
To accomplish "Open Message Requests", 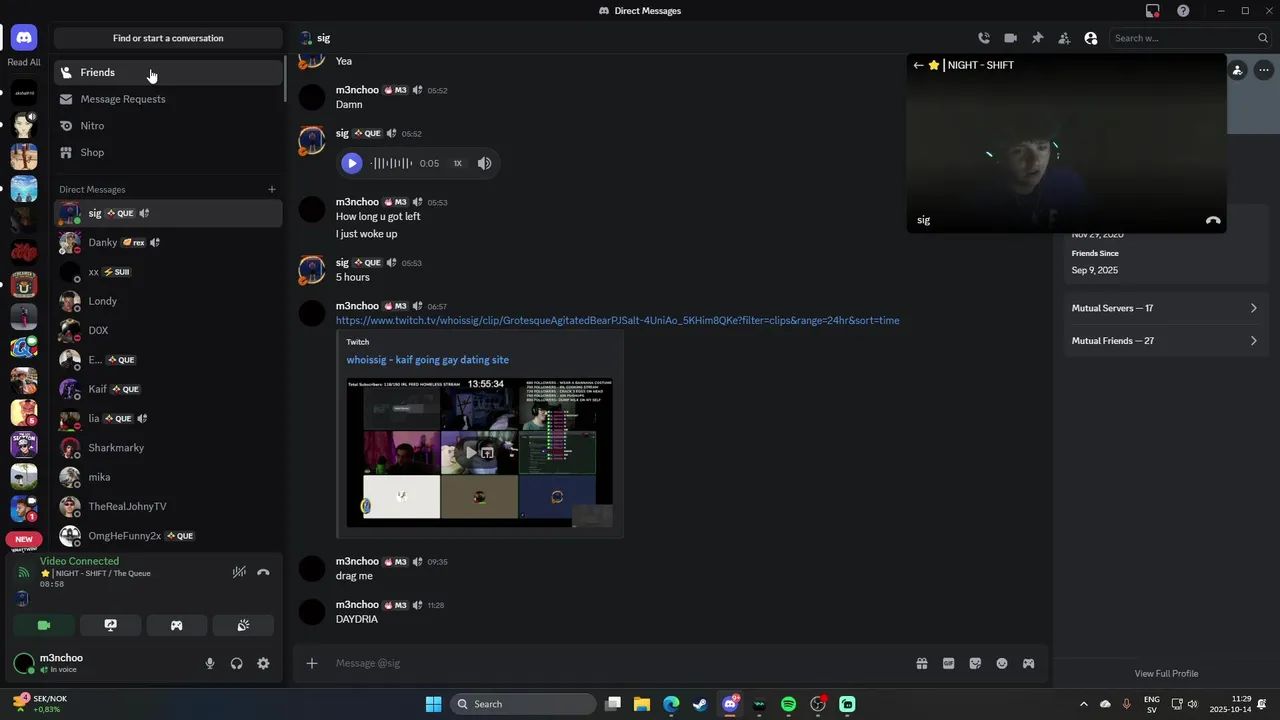I will [x=168, y=99].
